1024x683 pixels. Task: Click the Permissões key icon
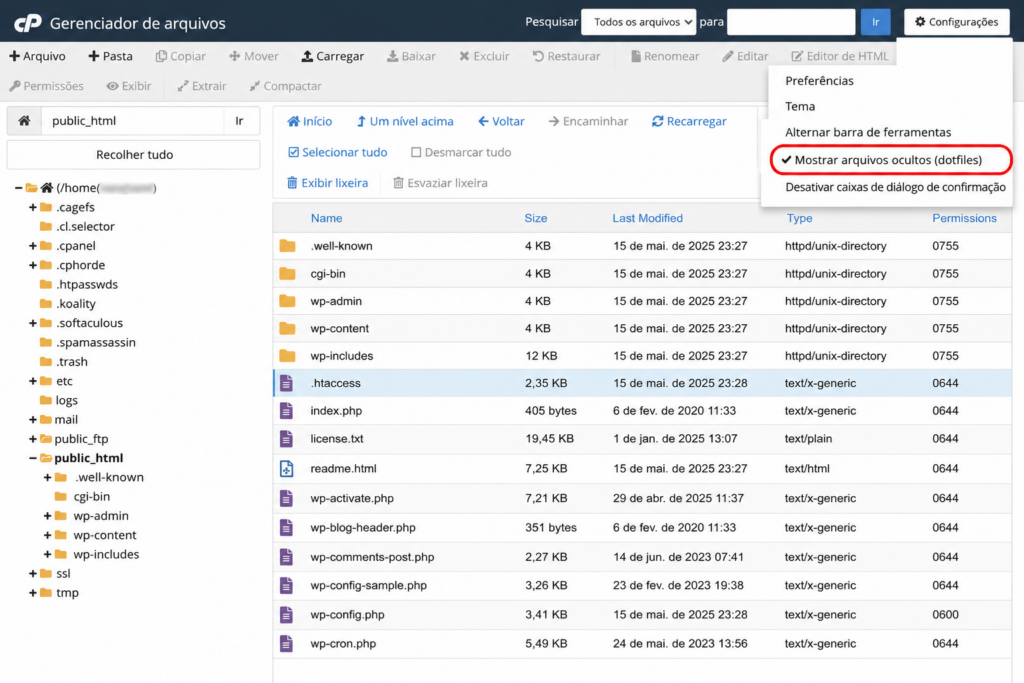pos(14,86)
